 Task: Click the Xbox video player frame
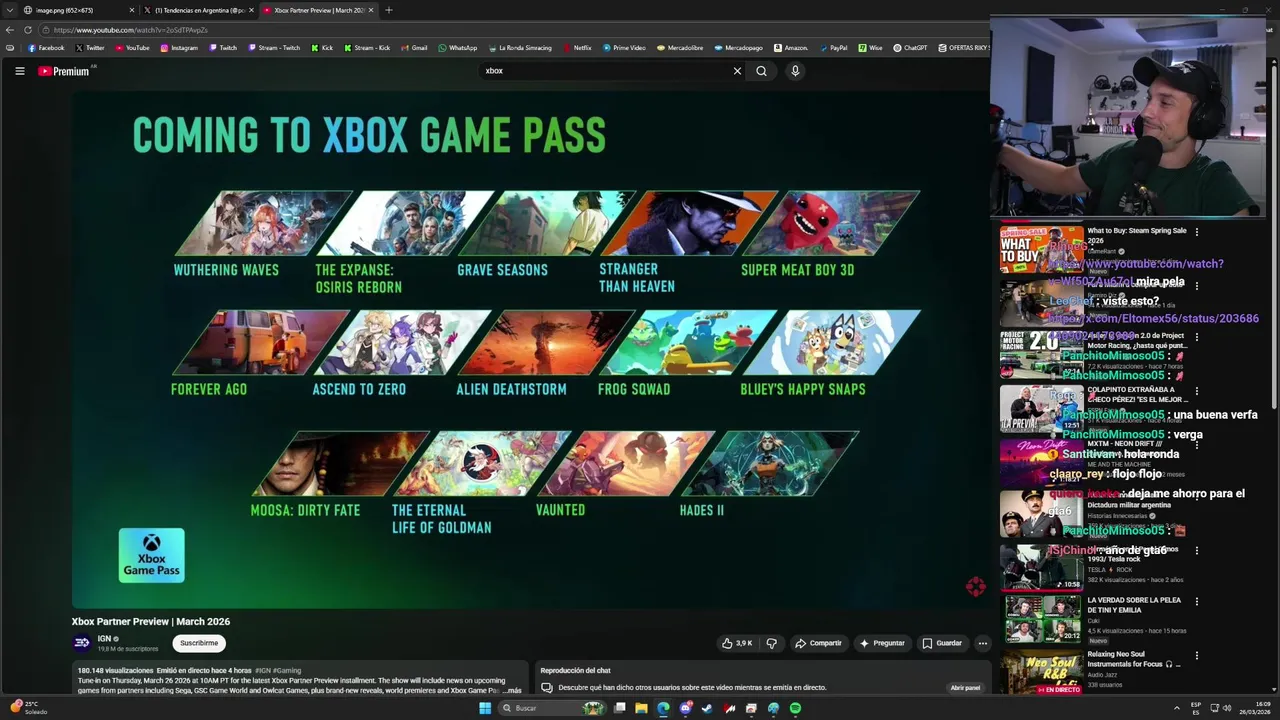pos(530,348)
